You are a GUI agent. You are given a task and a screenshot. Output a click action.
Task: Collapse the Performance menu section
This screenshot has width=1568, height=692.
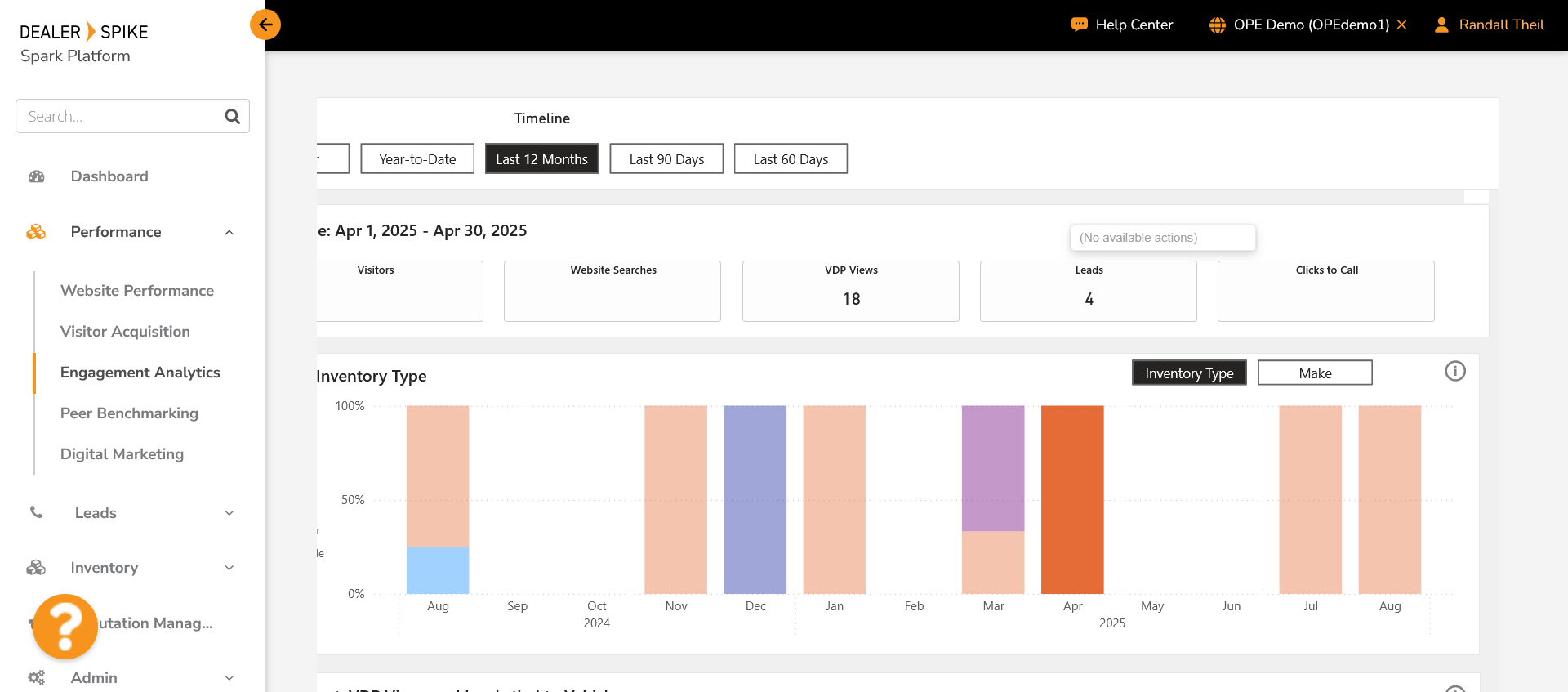coord(229,232)
